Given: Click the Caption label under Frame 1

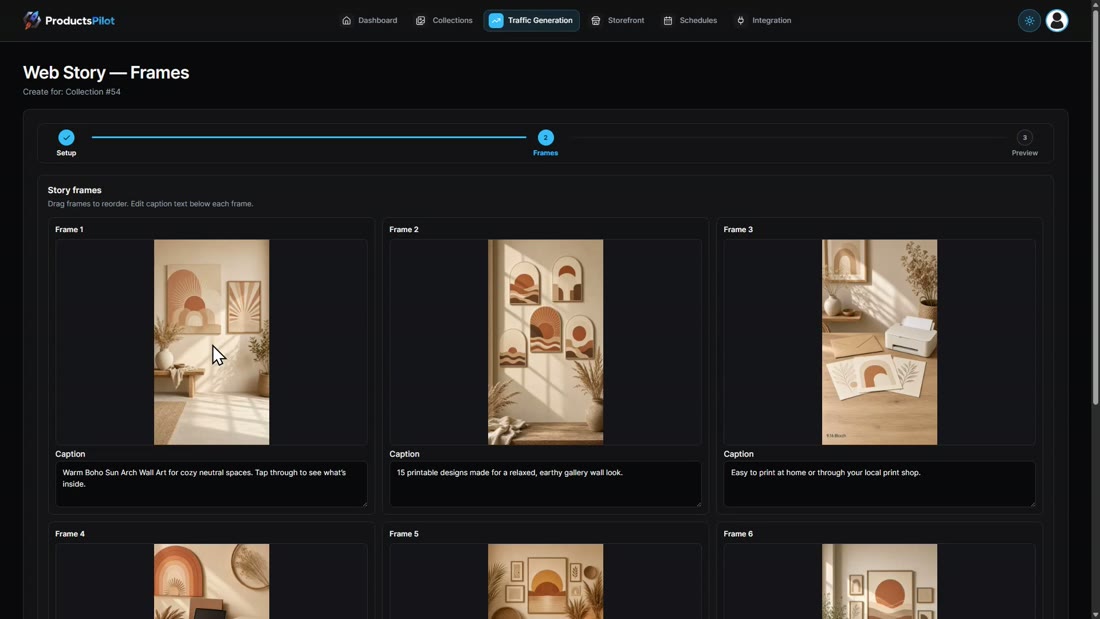Looking at the screenshot, I should pyautogui.click(x=70, y=454).
